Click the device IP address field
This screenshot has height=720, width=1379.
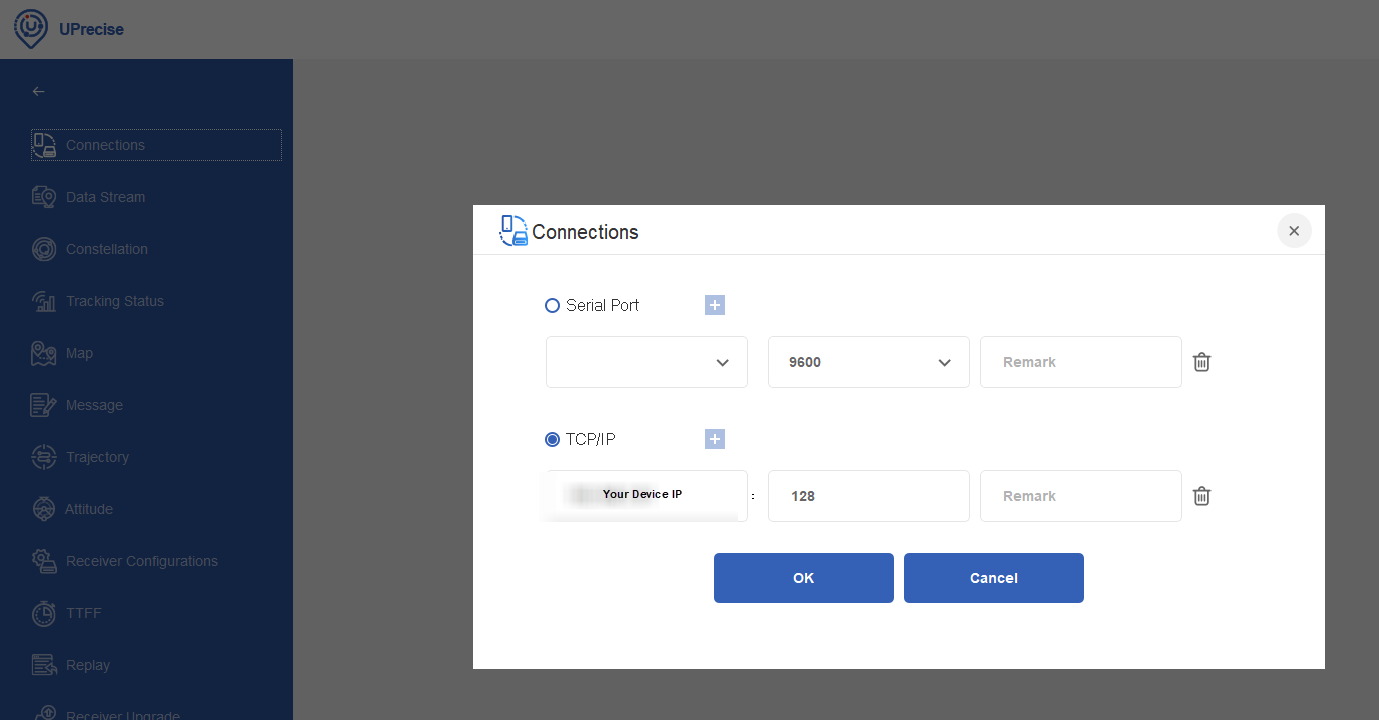pyautogui.click(x=647, y=496)
